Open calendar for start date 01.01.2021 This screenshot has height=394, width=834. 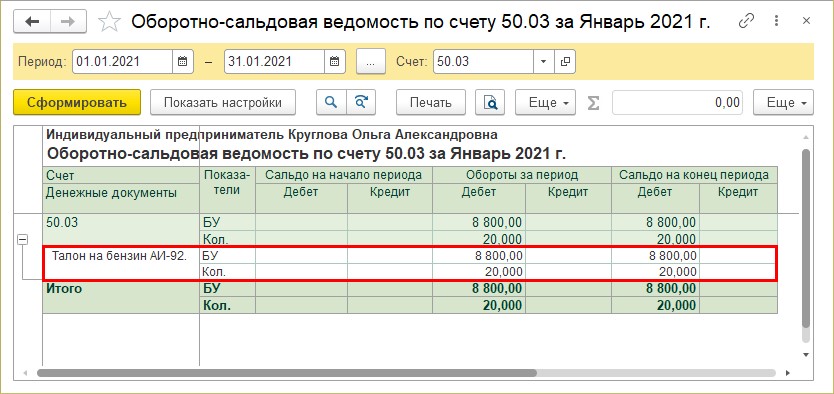pyautogui.click(x=181, y=62)
